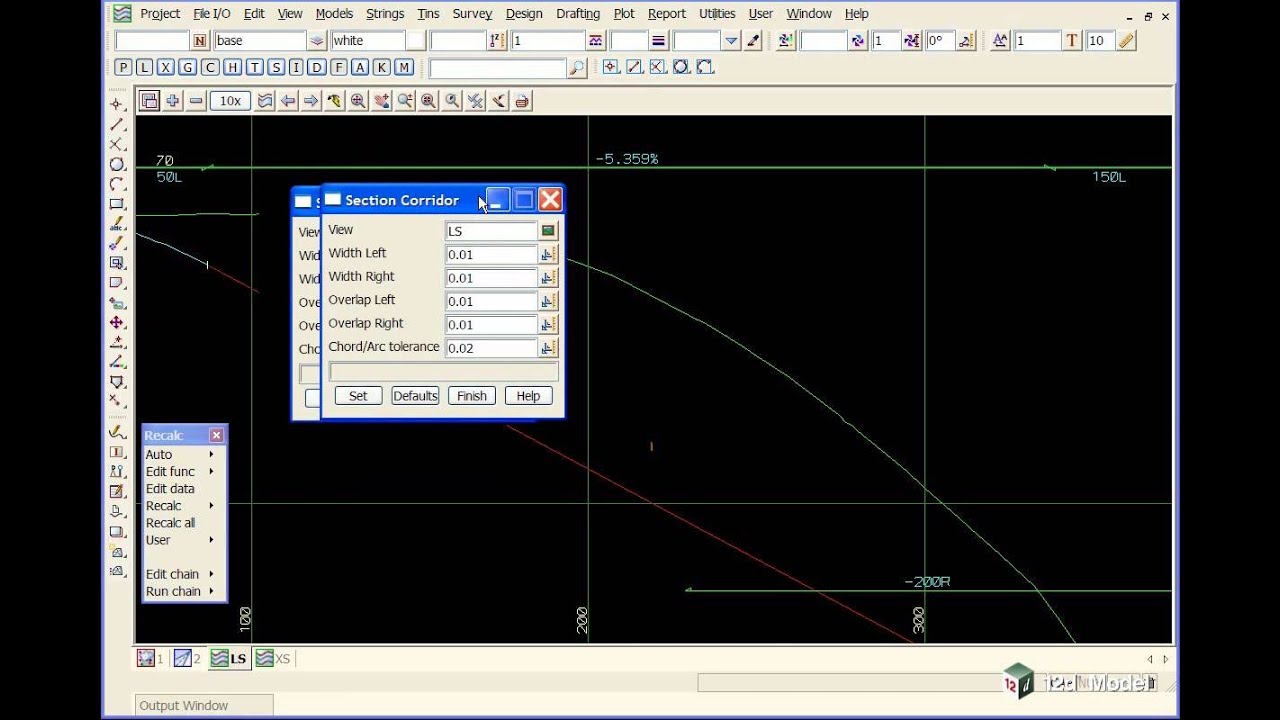
Task: Toggle the C snap button
Action: [210, 67]
